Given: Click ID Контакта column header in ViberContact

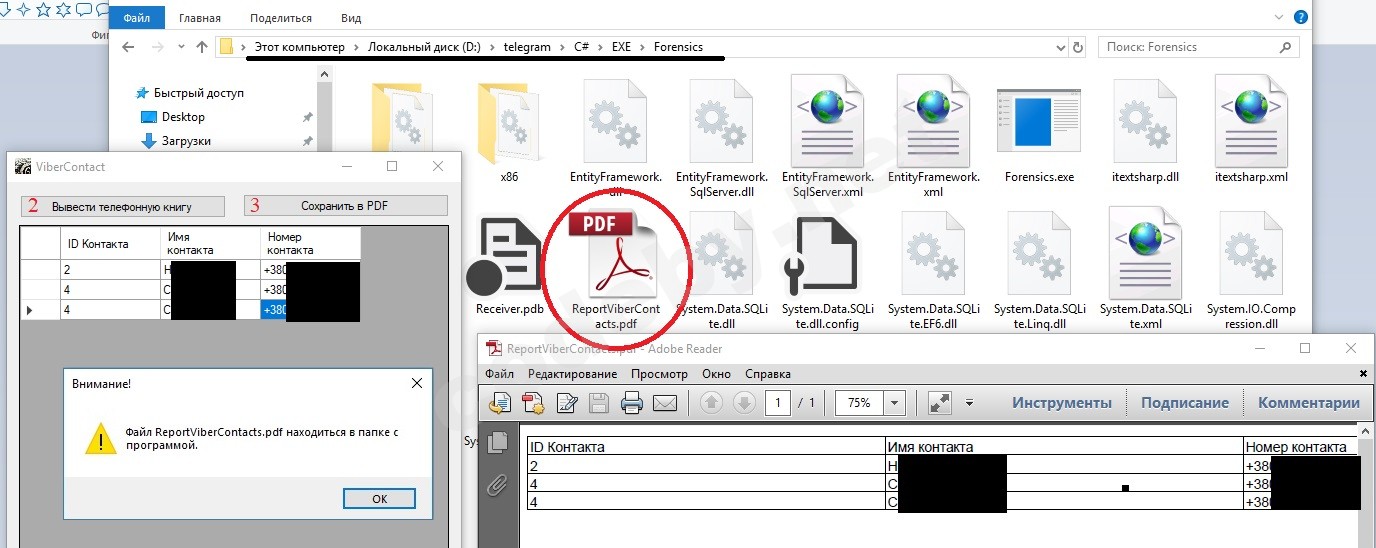Looking at the screenshot, I should pyautogui.click(x=110, y=243).
